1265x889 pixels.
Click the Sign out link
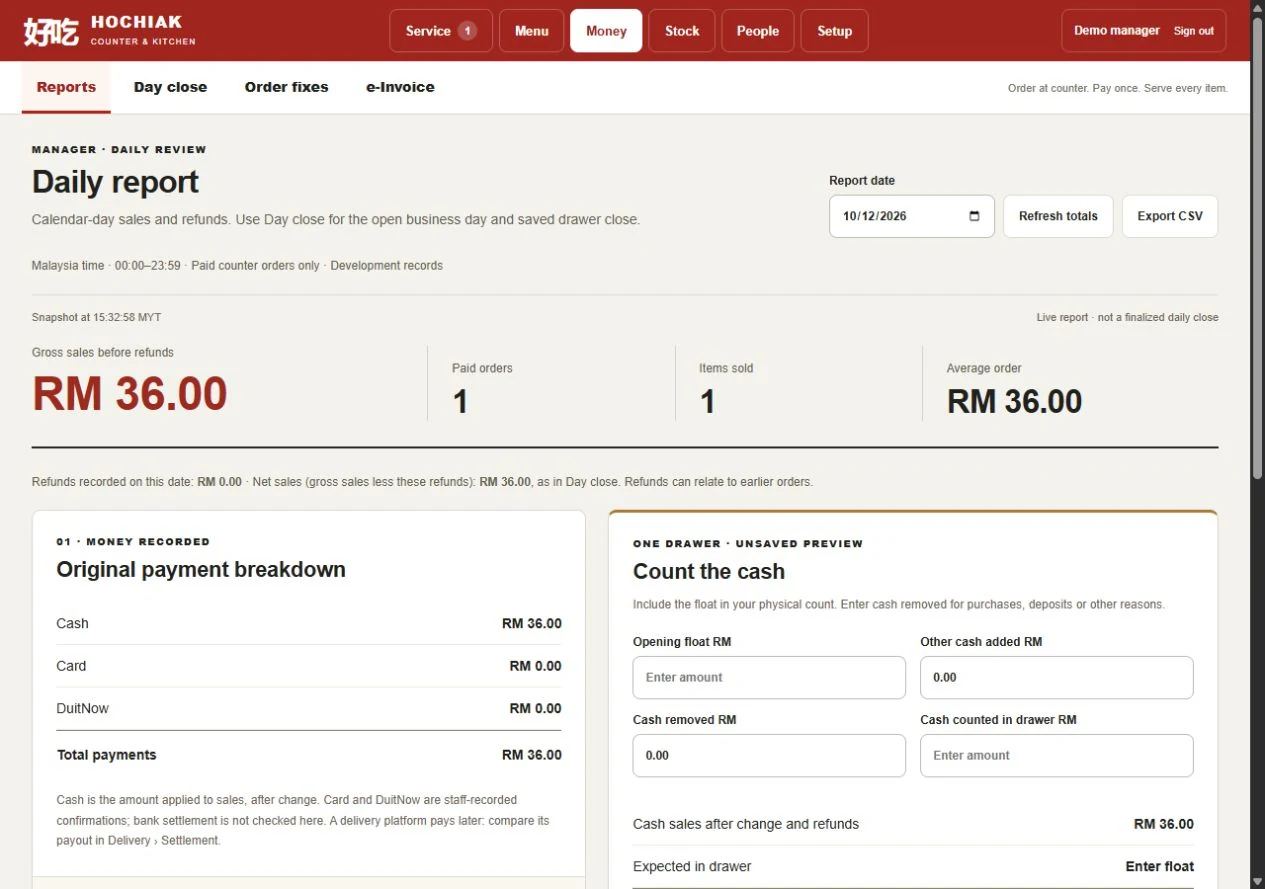tap(1194, 31)
